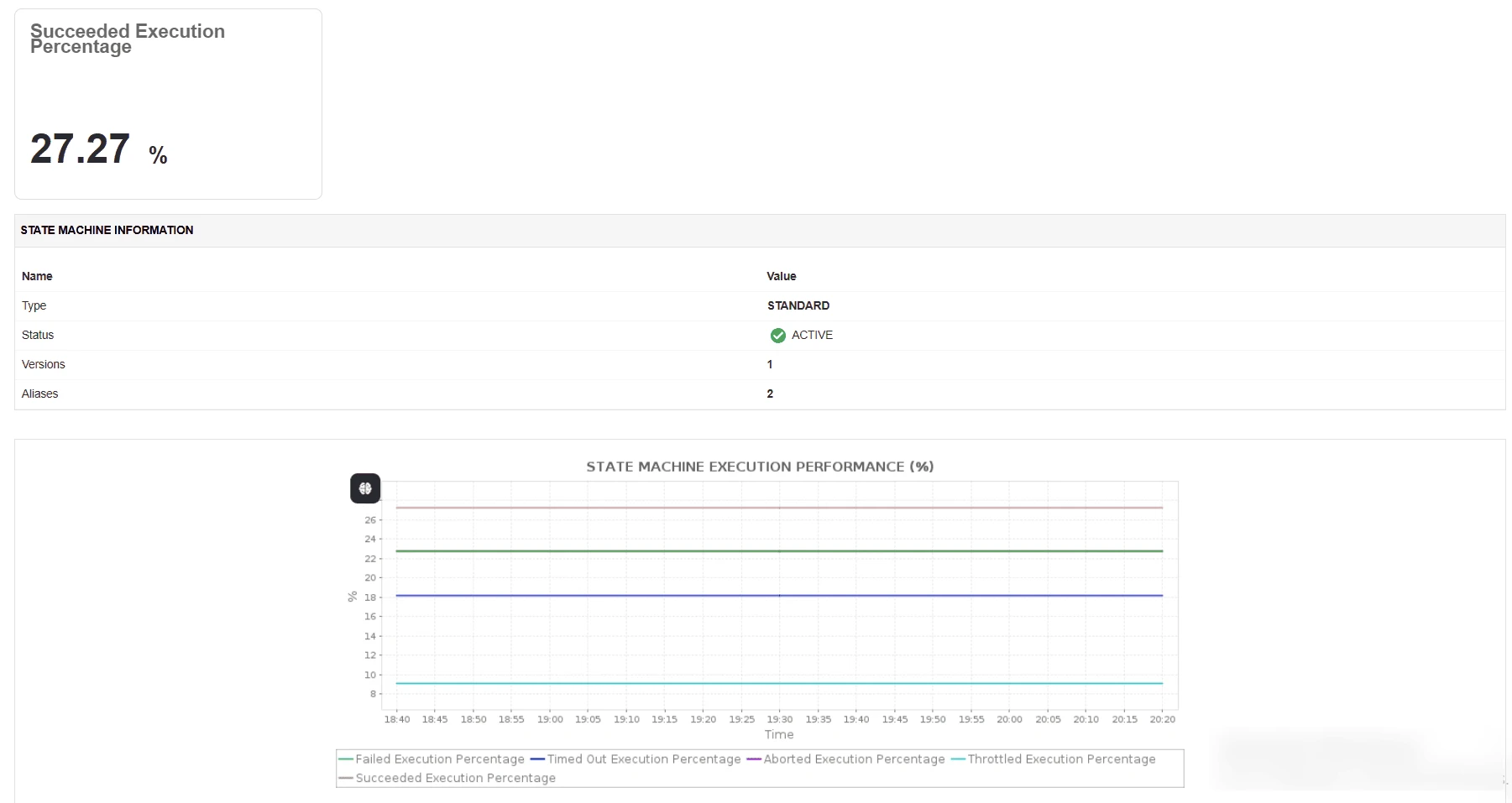Click the 18:40 time axis label

click(x=396, y=719)
